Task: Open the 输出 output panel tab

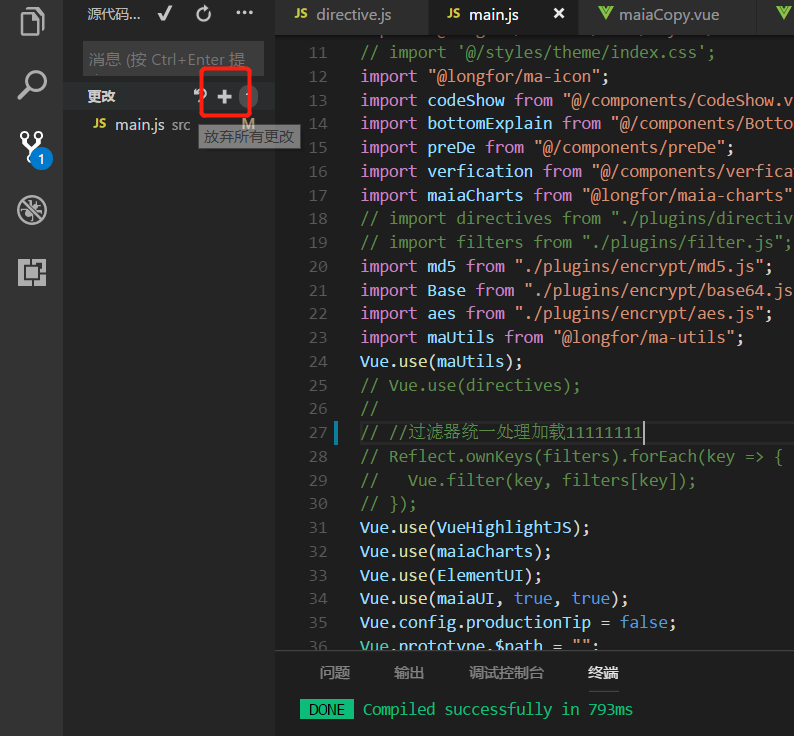Action: point(409,673)
